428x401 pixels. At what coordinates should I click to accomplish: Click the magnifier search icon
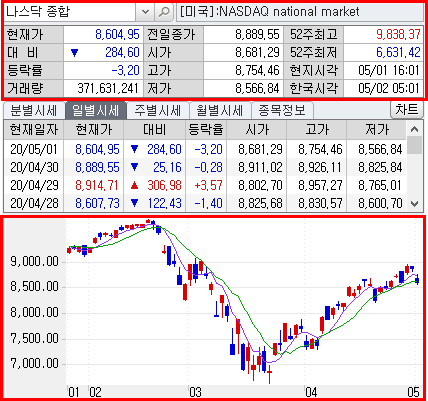coord(164,12)
